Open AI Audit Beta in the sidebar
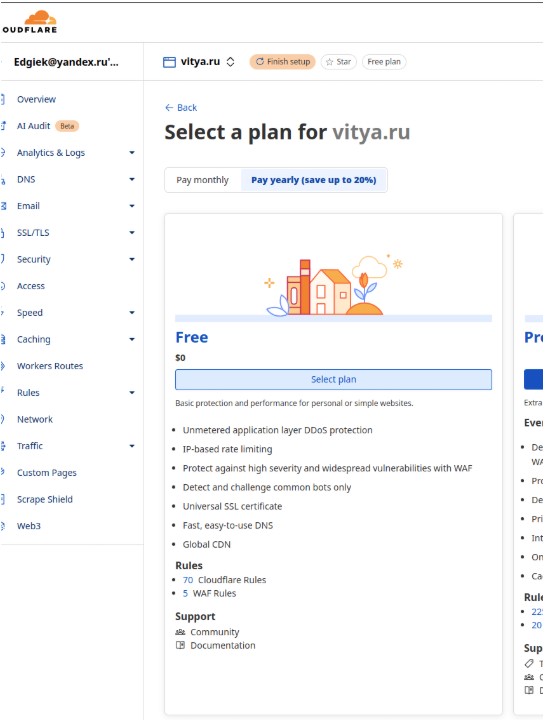The width and height of the screenshot is (545, 720). [47, 126]
